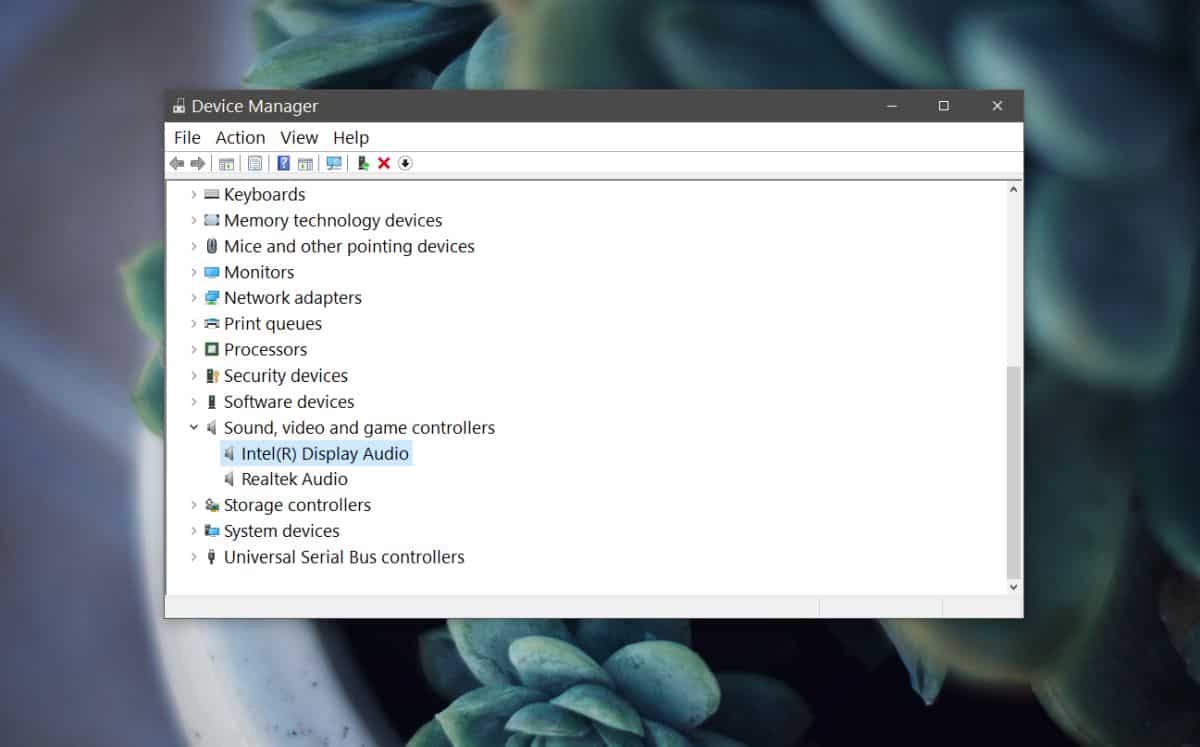The width and height of the screenshot is (1200, 747).
Task: Select the Realtek Audio device
Action: tap(295, 480)
